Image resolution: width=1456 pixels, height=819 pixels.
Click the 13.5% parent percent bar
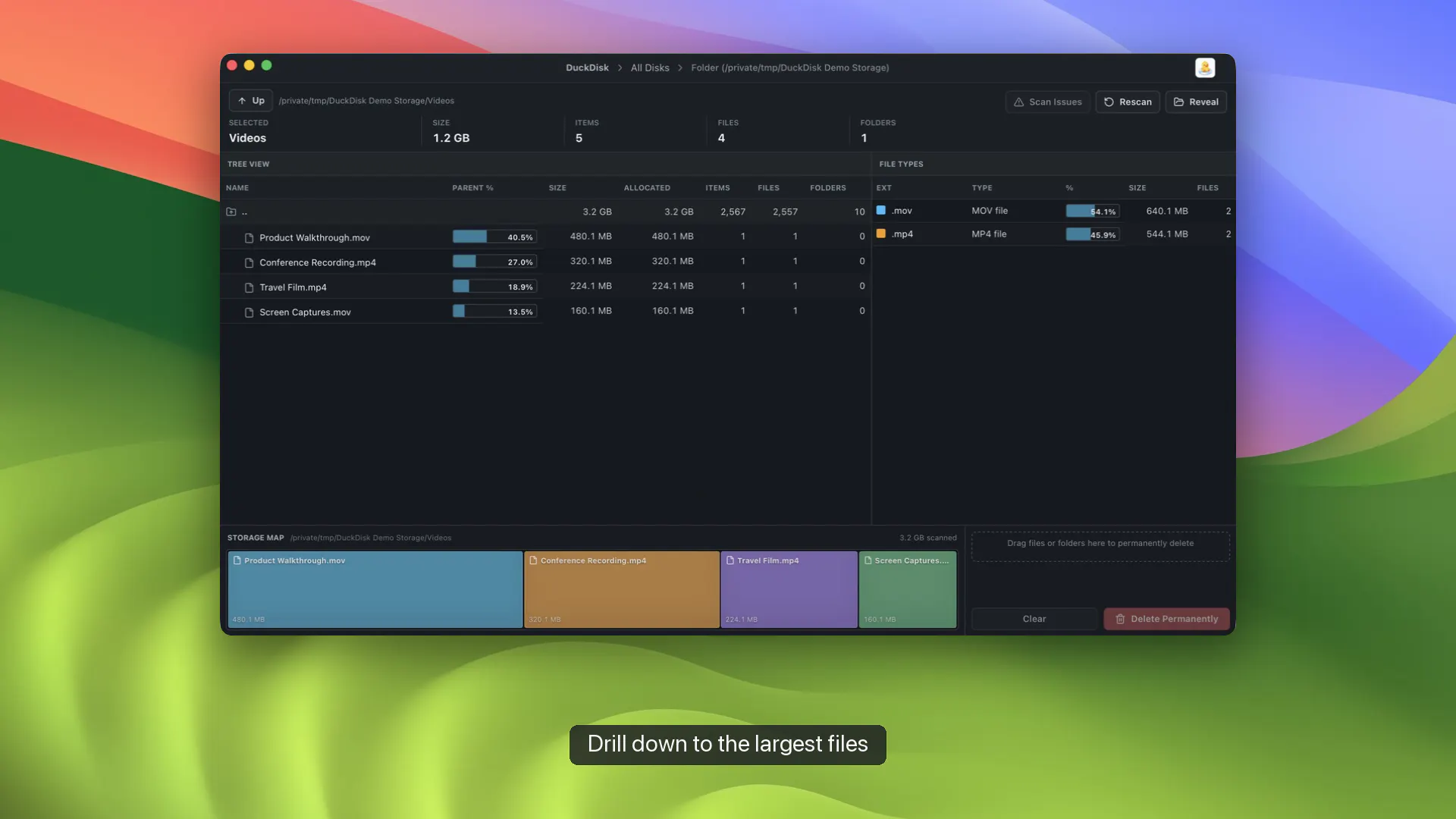[x=494, y=312]
